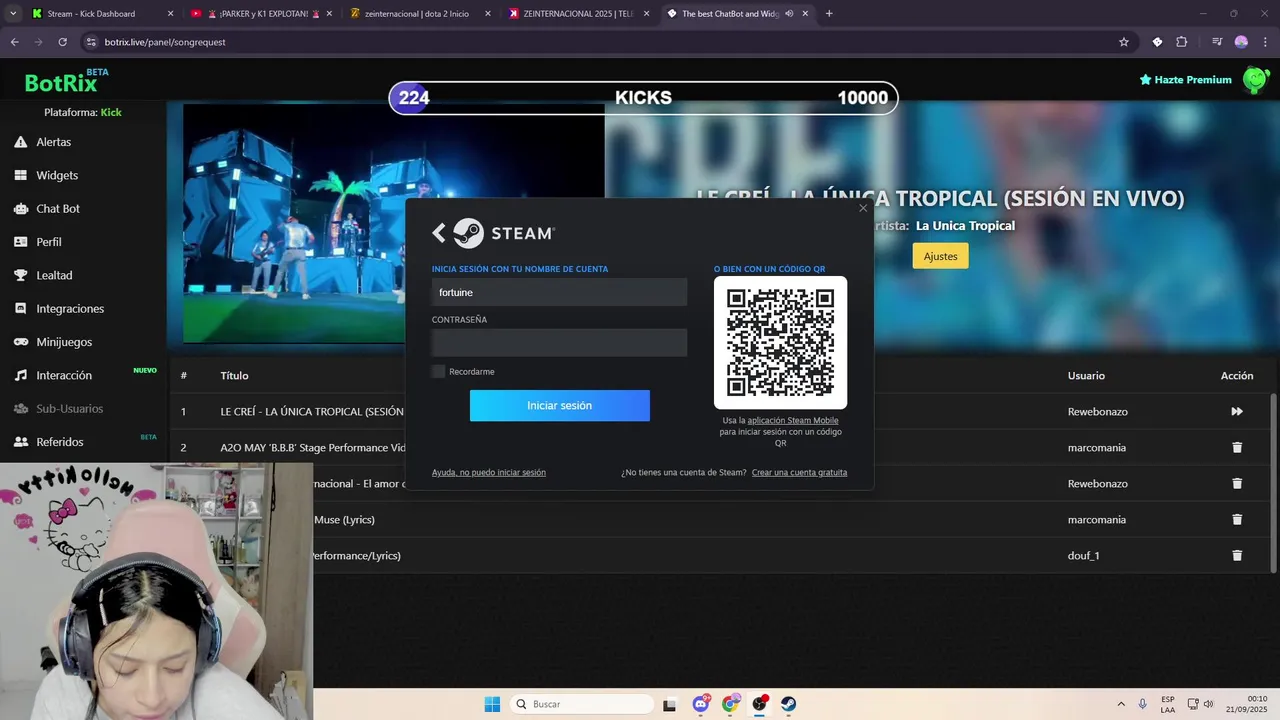Open 'Ayuda, no puedo iniciar sesión' link
Image resolution: width=1280 pixels, height=720 pixels.
(489, 472)
